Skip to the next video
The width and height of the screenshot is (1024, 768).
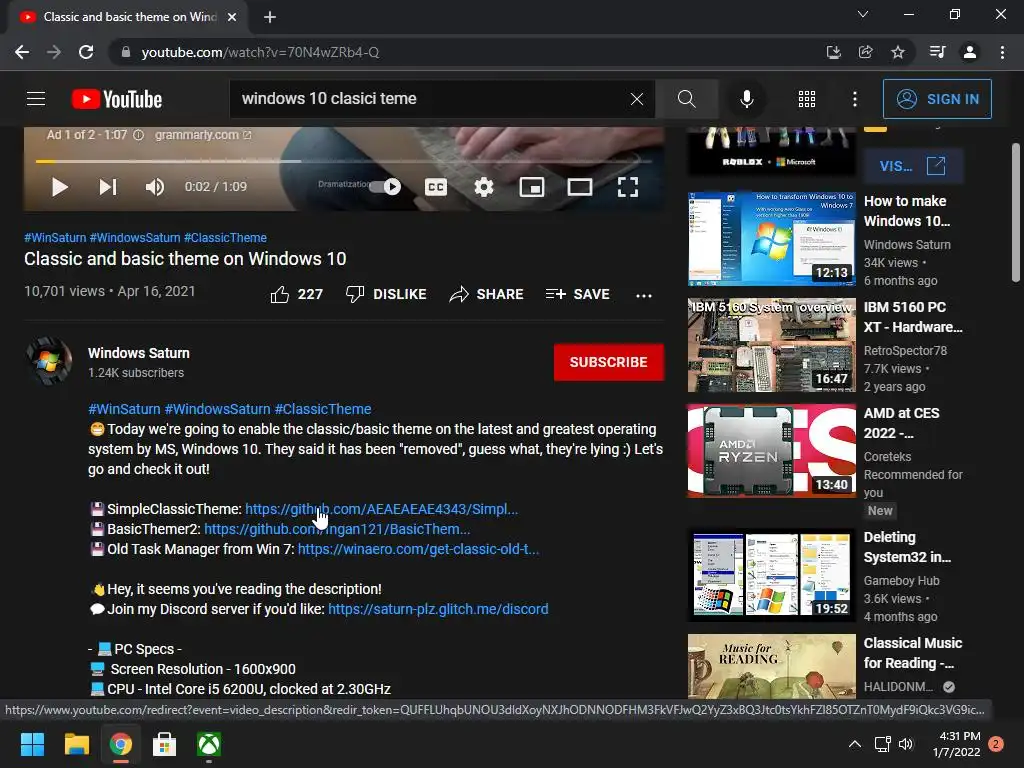108,187
